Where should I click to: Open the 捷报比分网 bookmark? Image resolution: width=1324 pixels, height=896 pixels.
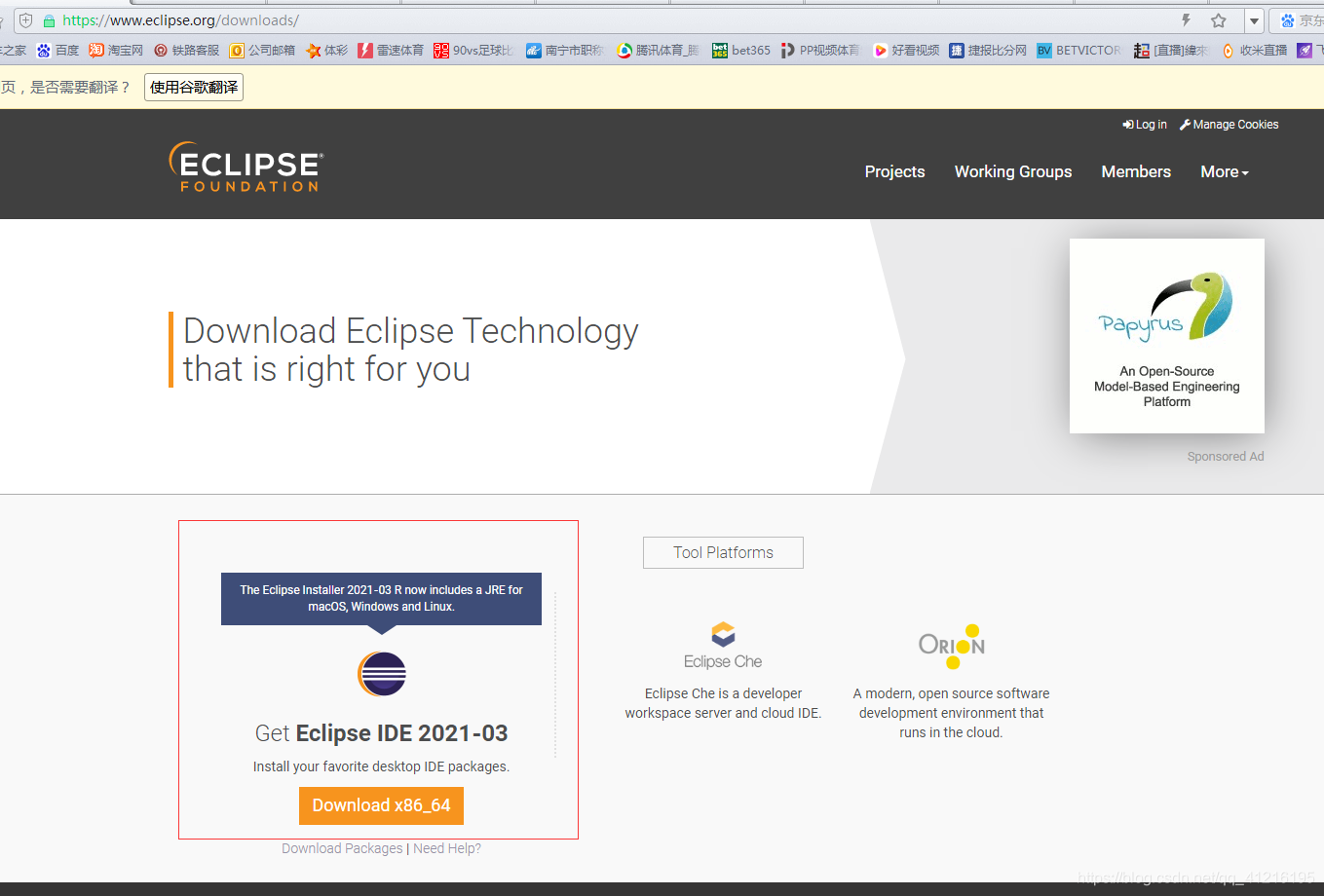(x=988, y=51)
